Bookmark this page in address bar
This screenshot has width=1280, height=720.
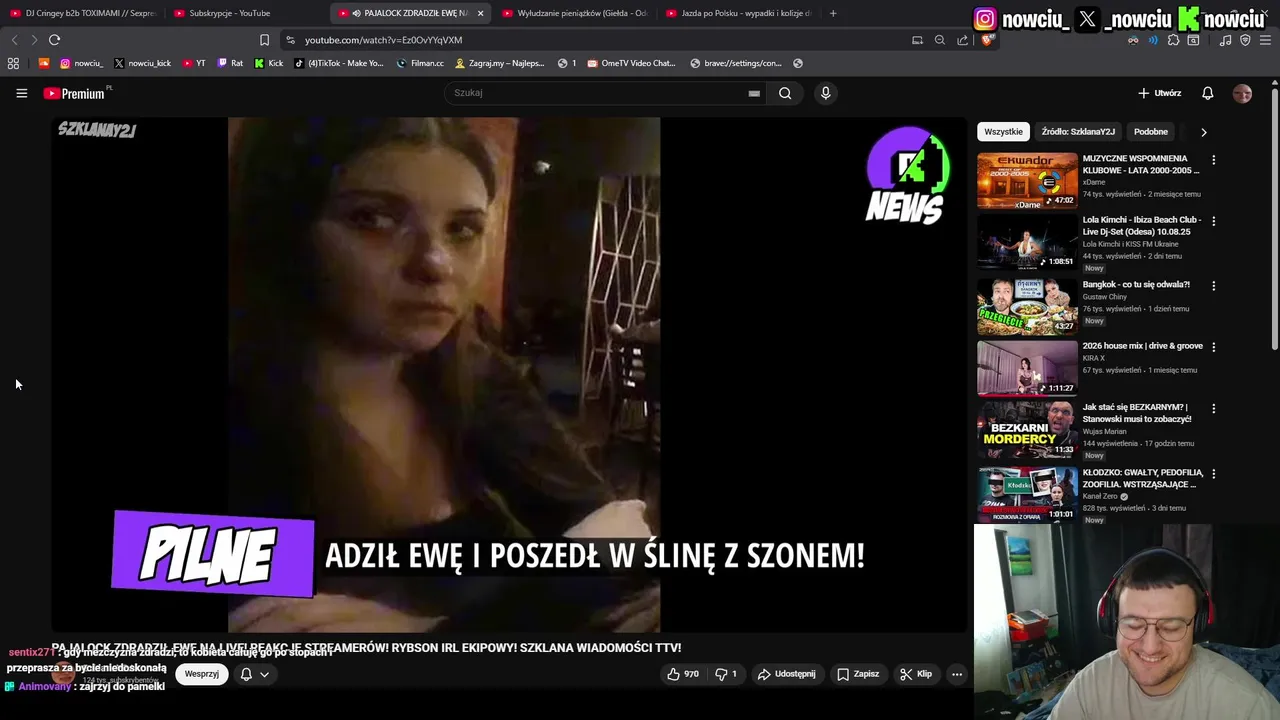tap(264, 40)
